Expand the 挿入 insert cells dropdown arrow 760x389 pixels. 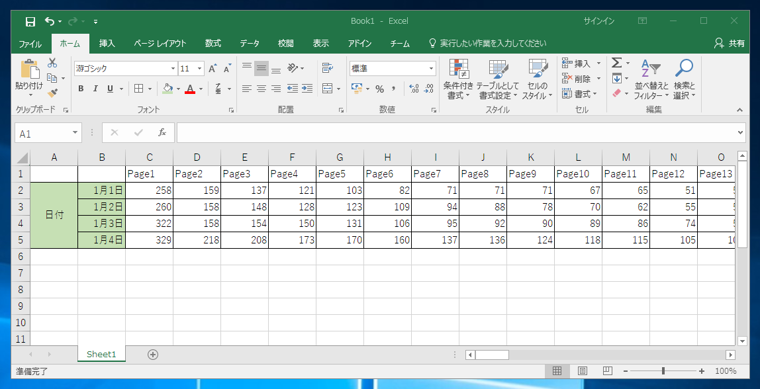click(x=599, y=63)
